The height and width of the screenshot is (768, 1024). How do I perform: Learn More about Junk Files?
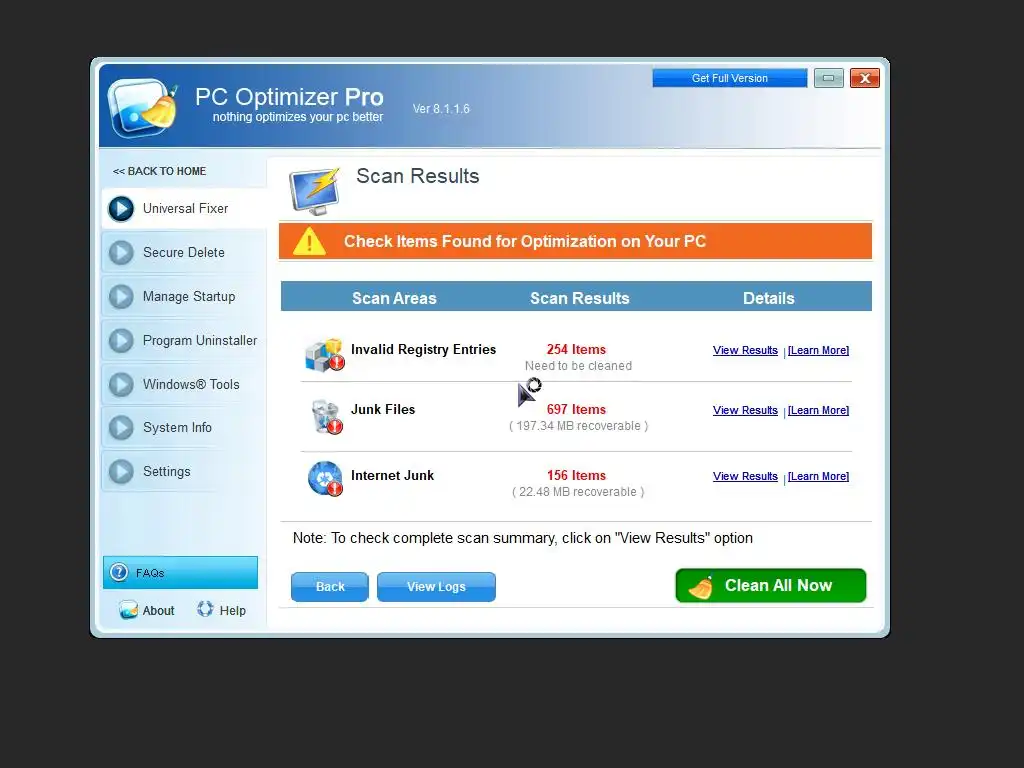[x=818, y=410]
